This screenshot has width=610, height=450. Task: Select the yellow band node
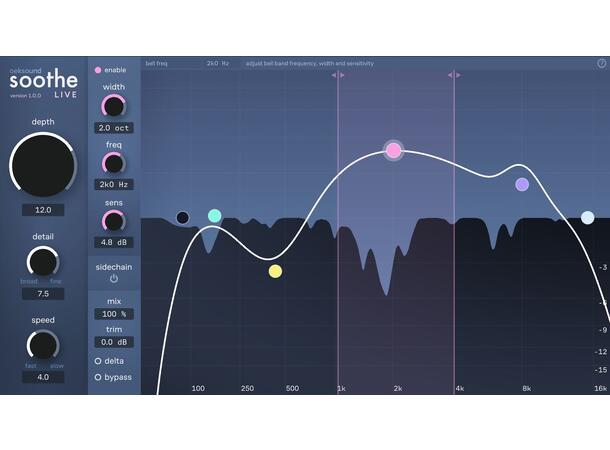pyautogui.click(x=275, y=271)
